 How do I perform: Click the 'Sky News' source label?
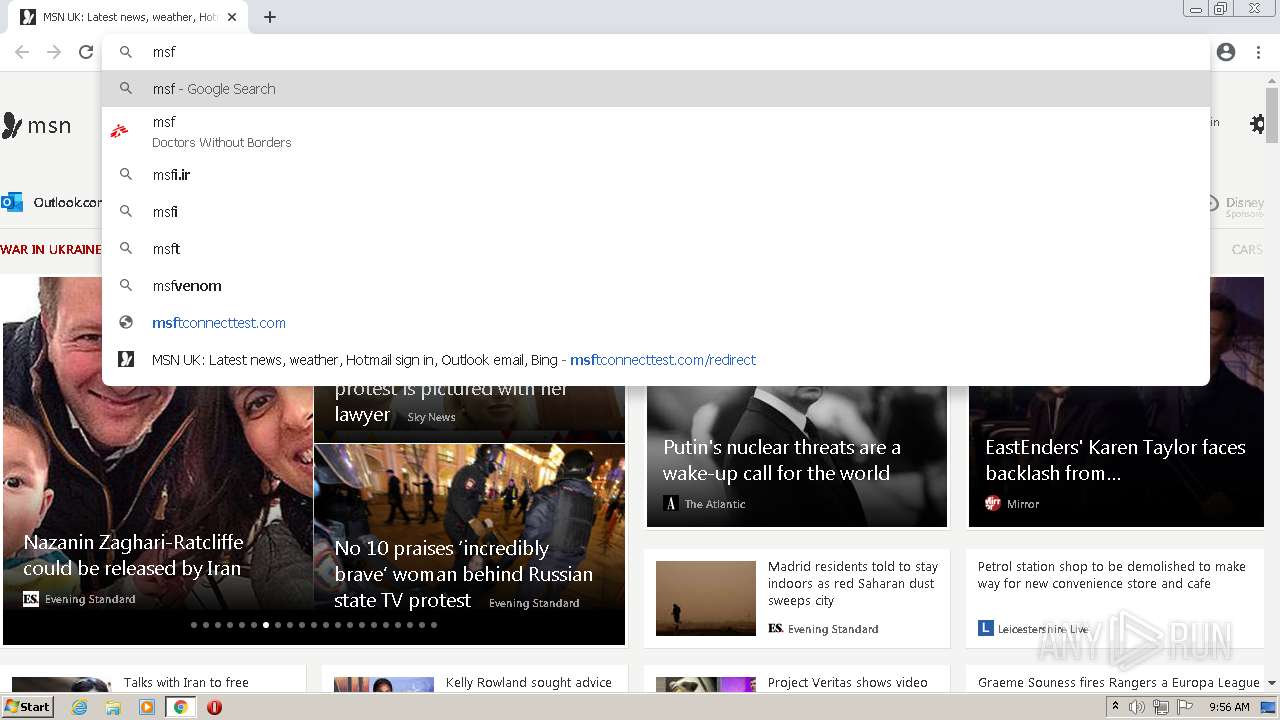click(431, 417)
